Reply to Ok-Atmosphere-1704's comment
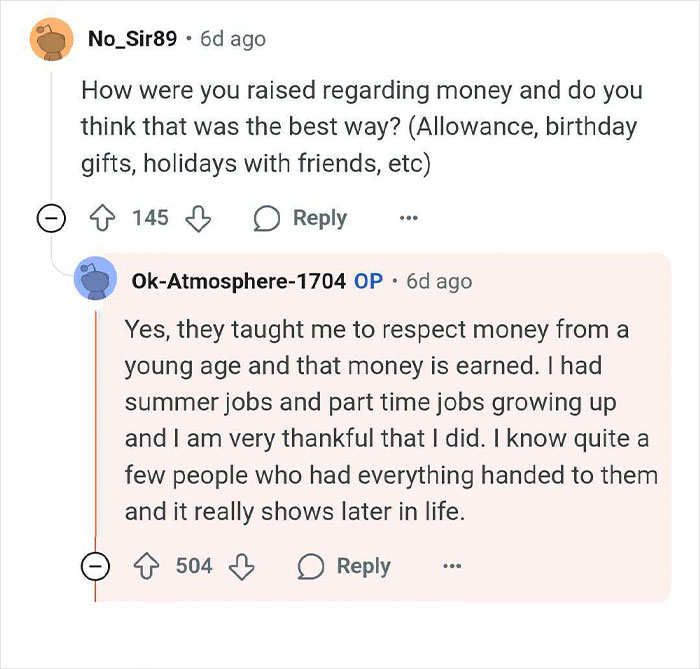The height and width of the screenshot is (669, 700). pyautogui.click(x=345, y=566)
